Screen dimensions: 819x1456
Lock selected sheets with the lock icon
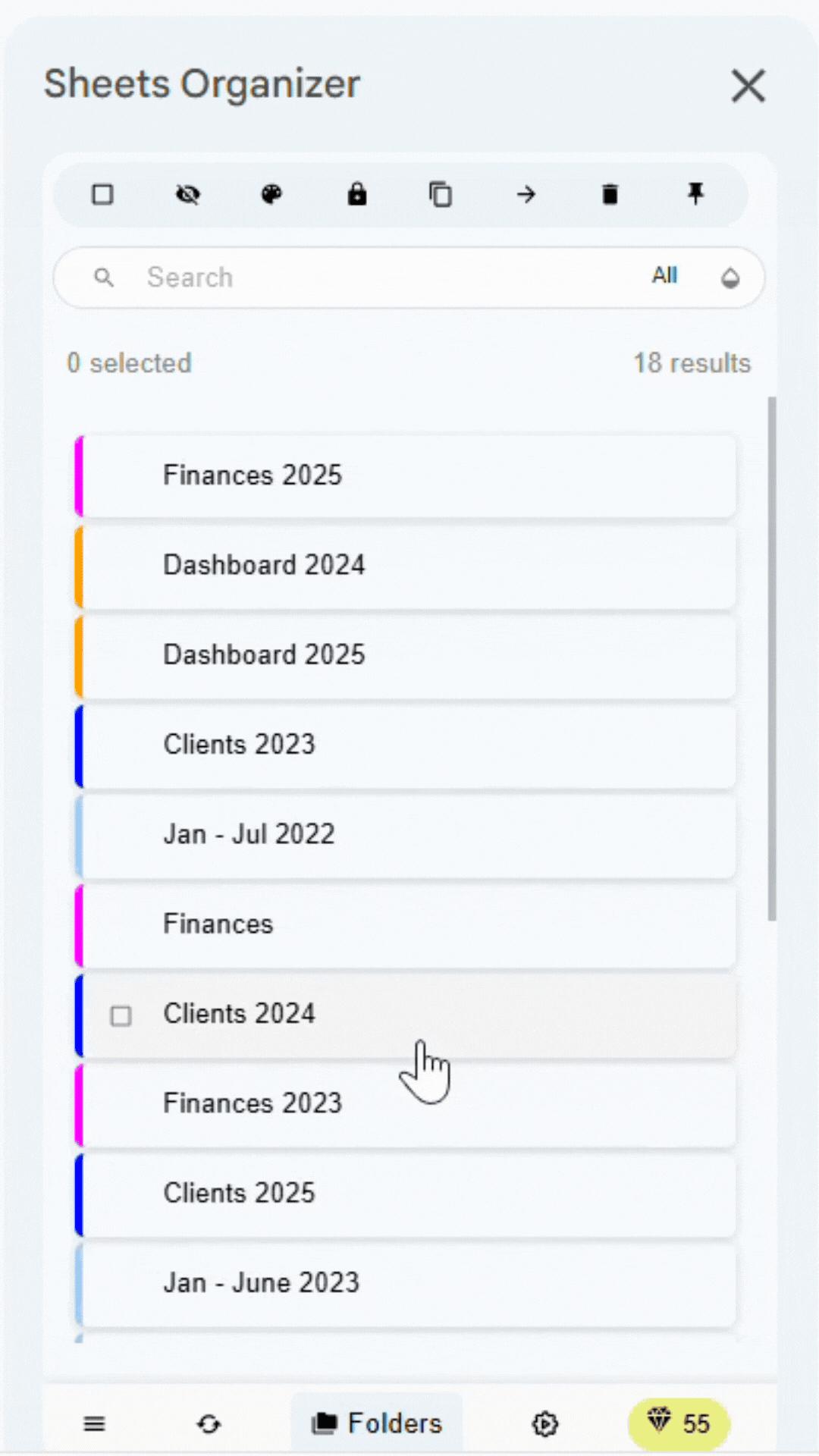click(x=356, y=195)
